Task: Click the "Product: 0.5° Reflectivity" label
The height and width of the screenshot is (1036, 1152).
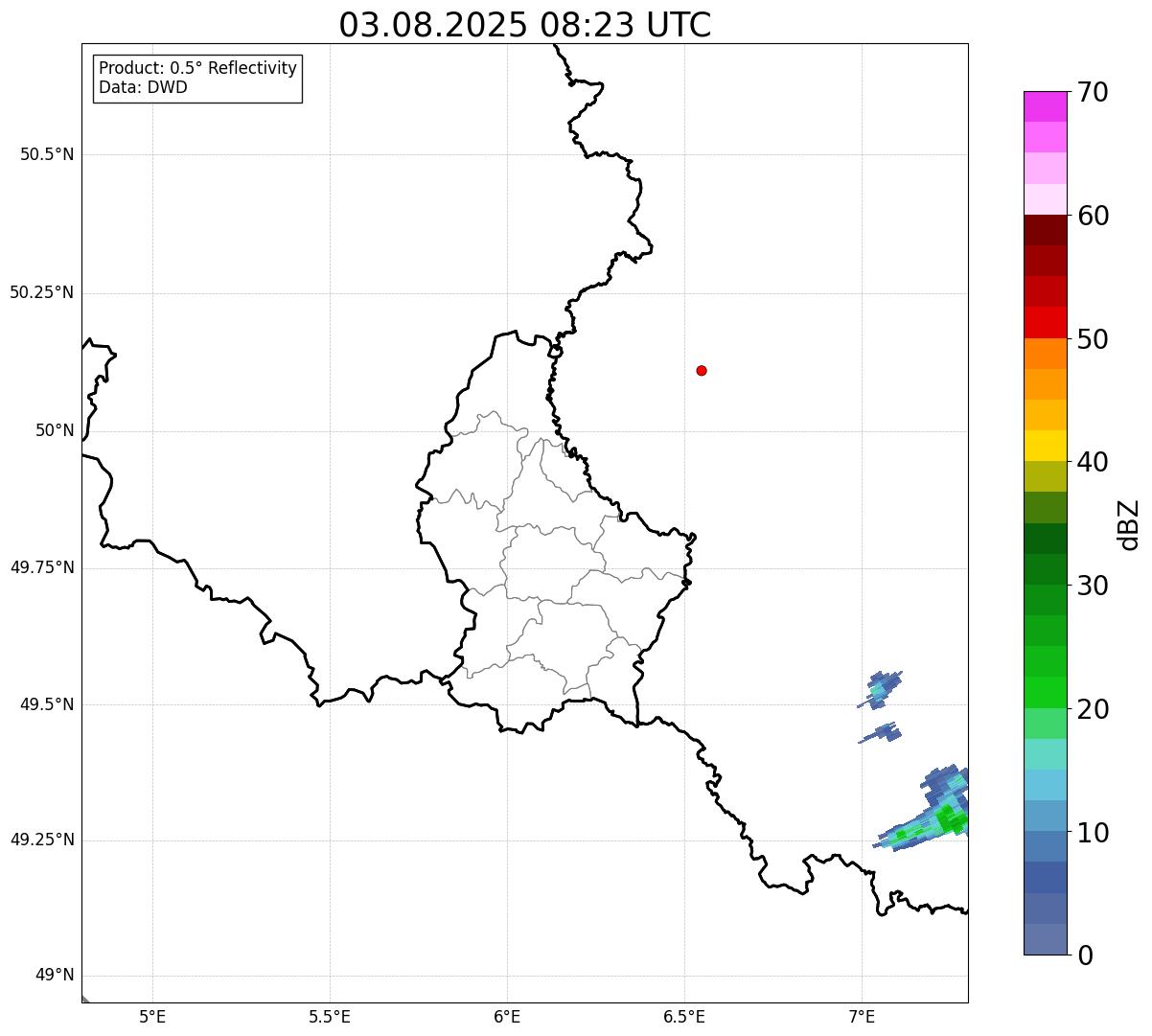Action: [x=197, y=69]
